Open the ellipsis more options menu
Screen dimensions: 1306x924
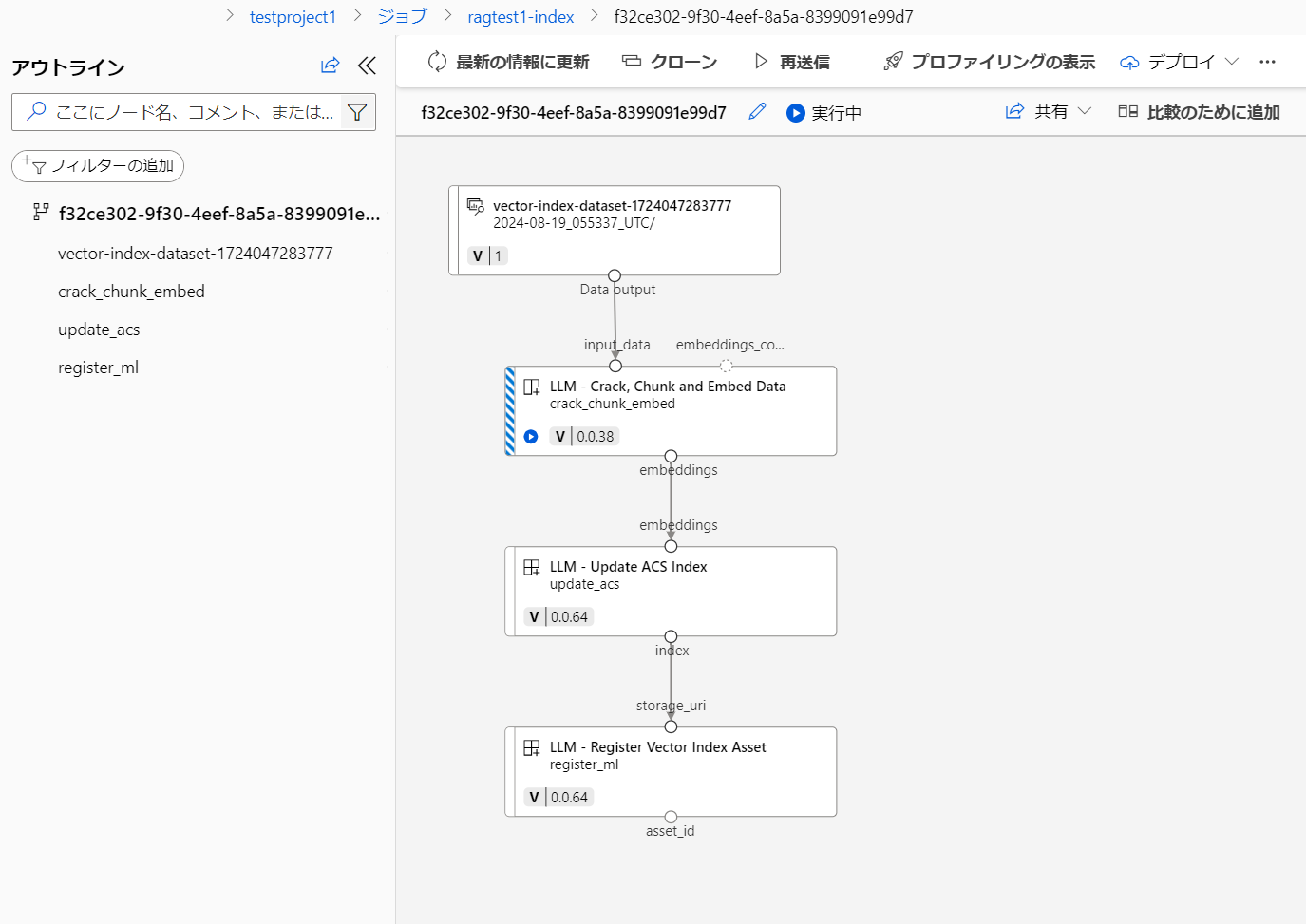click(1267, 61)
